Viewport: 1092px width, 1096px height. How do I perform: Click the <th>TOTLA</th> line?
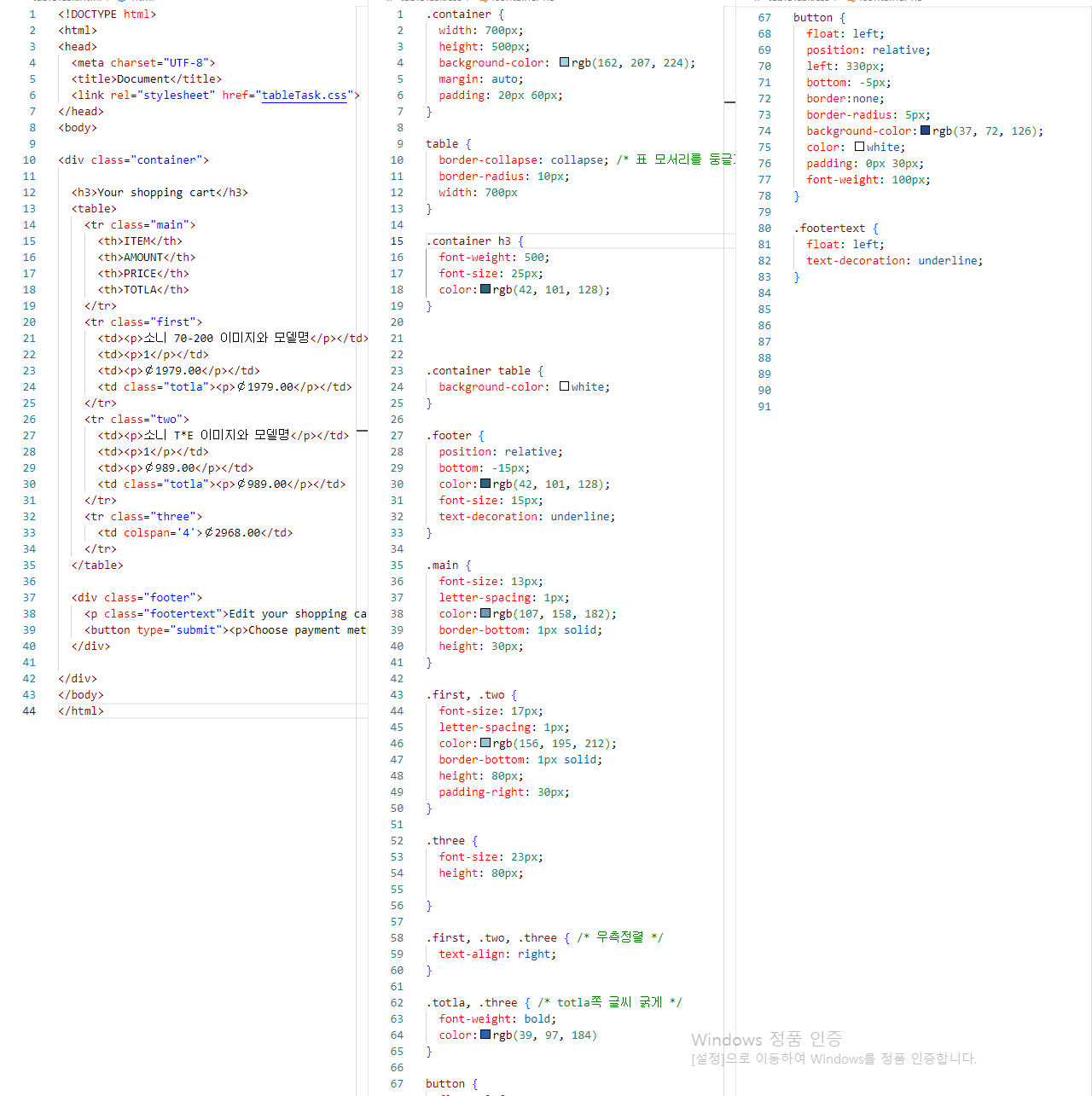click(143, 290)
